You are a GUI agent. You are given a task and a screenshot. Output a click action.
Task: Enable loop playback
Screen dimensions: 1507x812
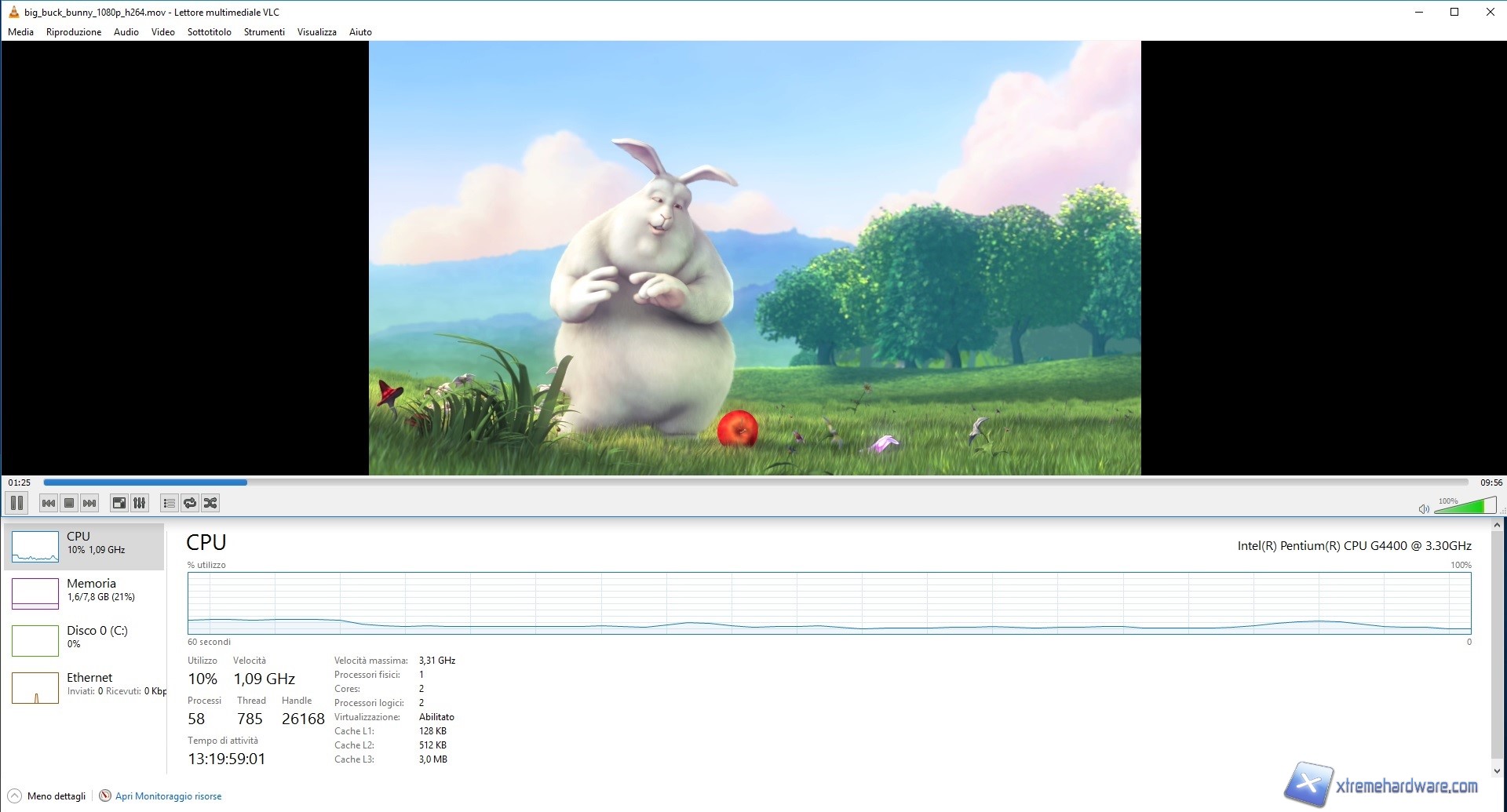[x=189, y=503]
